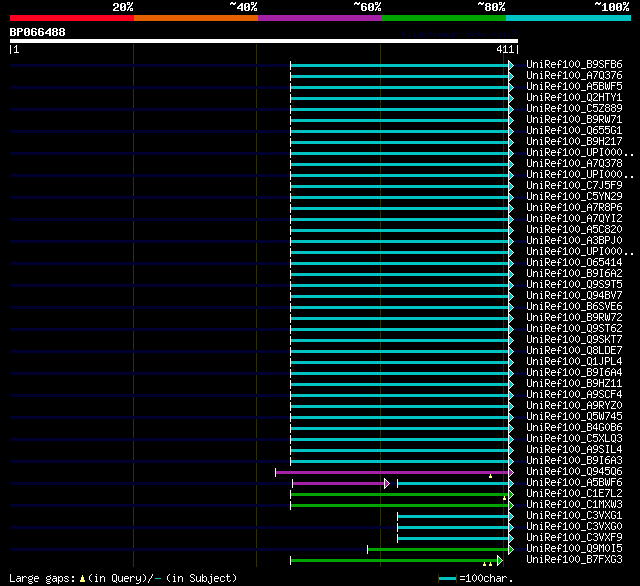Select the UniRef100_B7FXG3 label
Image resolution: width=640 pixels, height=586 pixels.
click(574, 560)
